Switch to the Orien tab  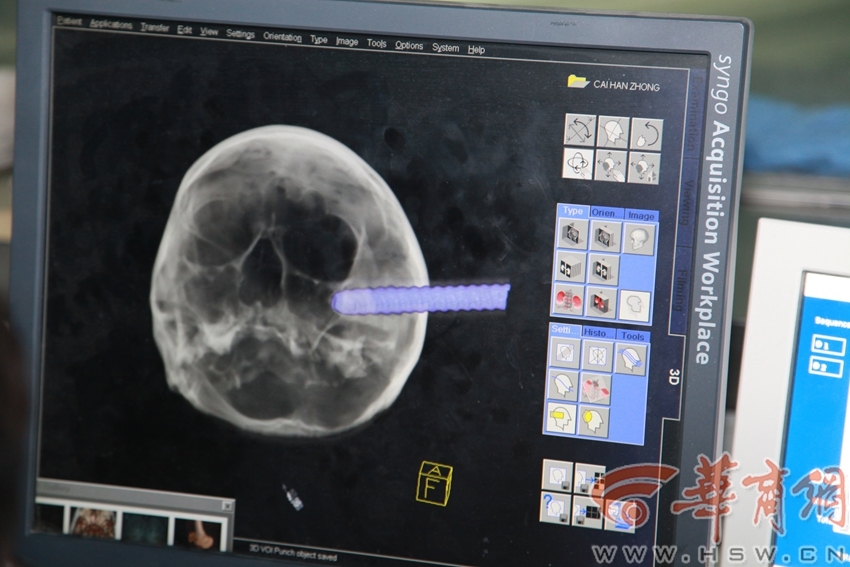tap(604, 212)
